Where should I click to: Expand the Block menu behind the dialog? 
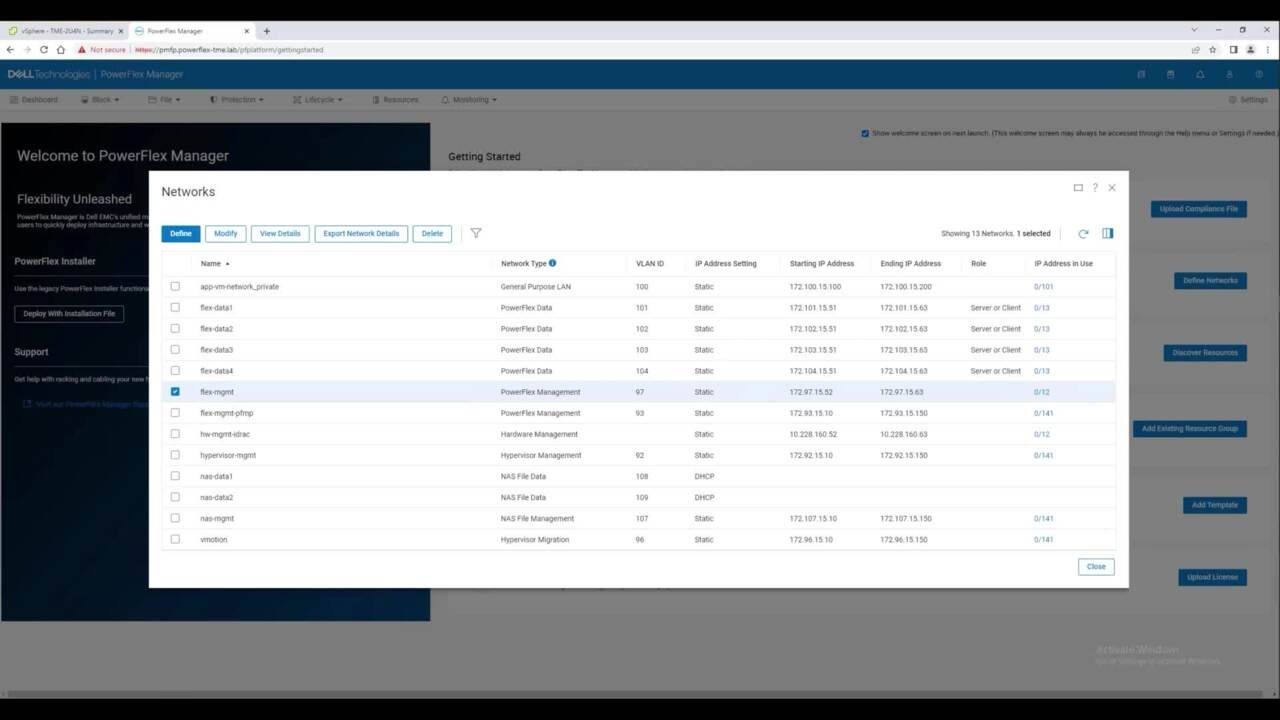pyautogui.click(x=100, y=100)
